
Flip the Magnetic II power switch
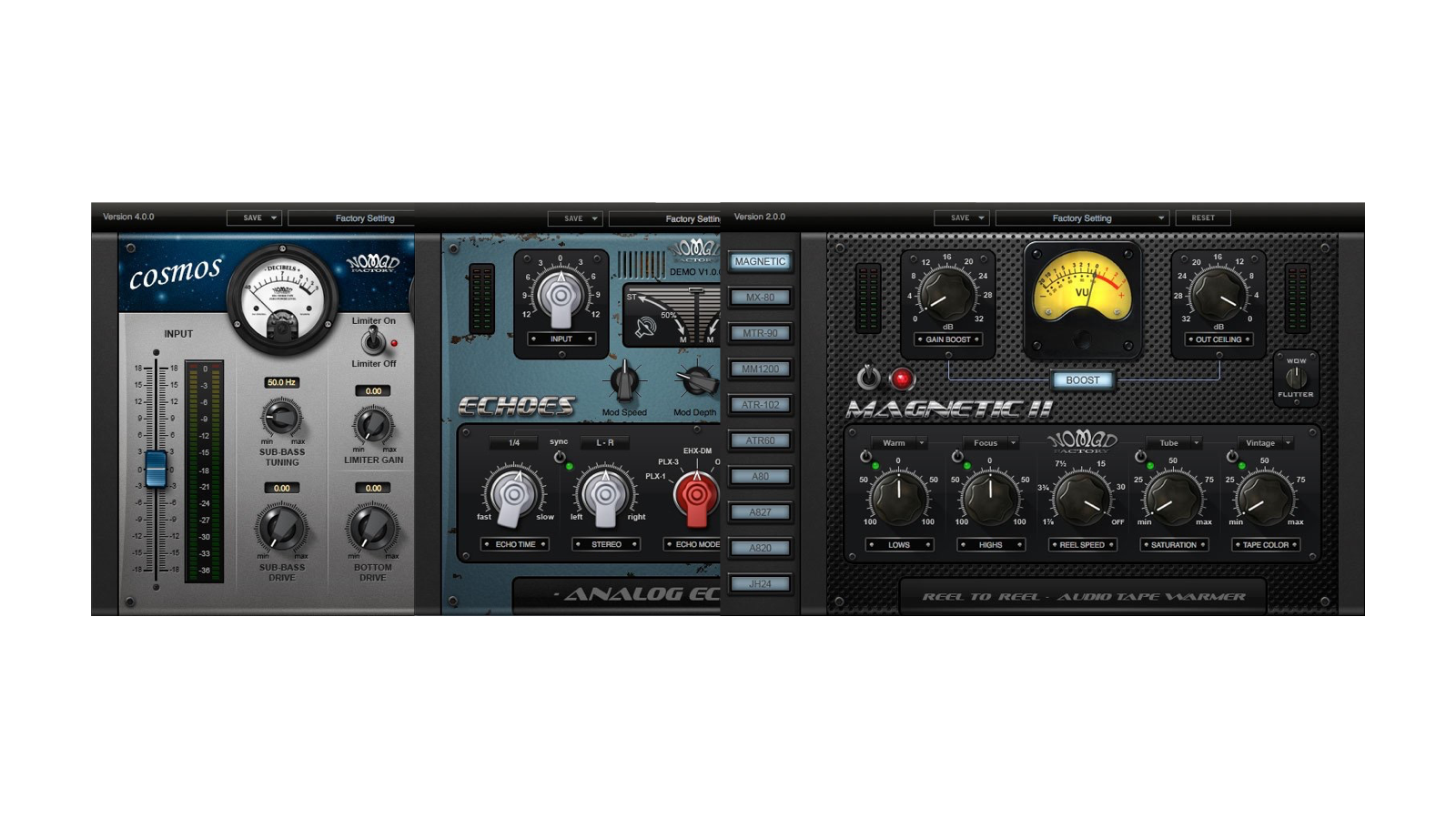coord(868,377)
